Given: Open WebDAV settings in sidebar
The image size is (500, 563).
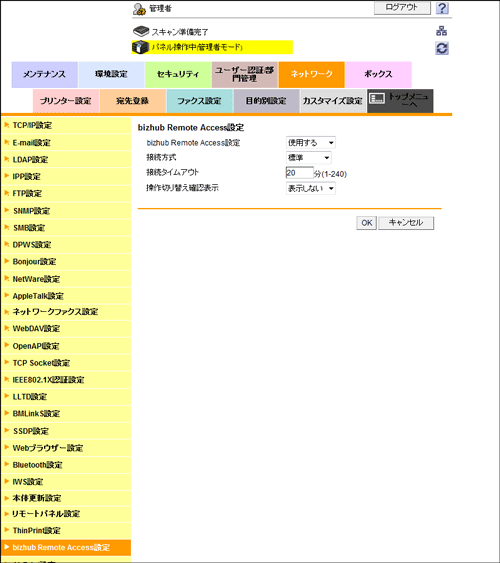Looking at the screenshot, I should click(66, 329).
